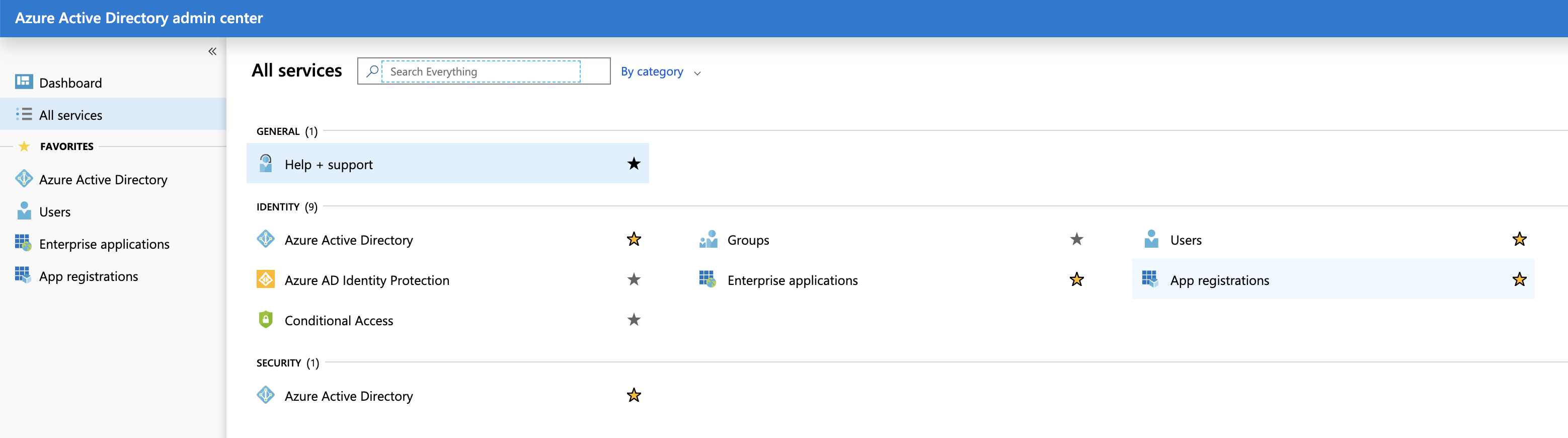Select All services in the sidebar
1568x438 pixels.
(70, 114)
